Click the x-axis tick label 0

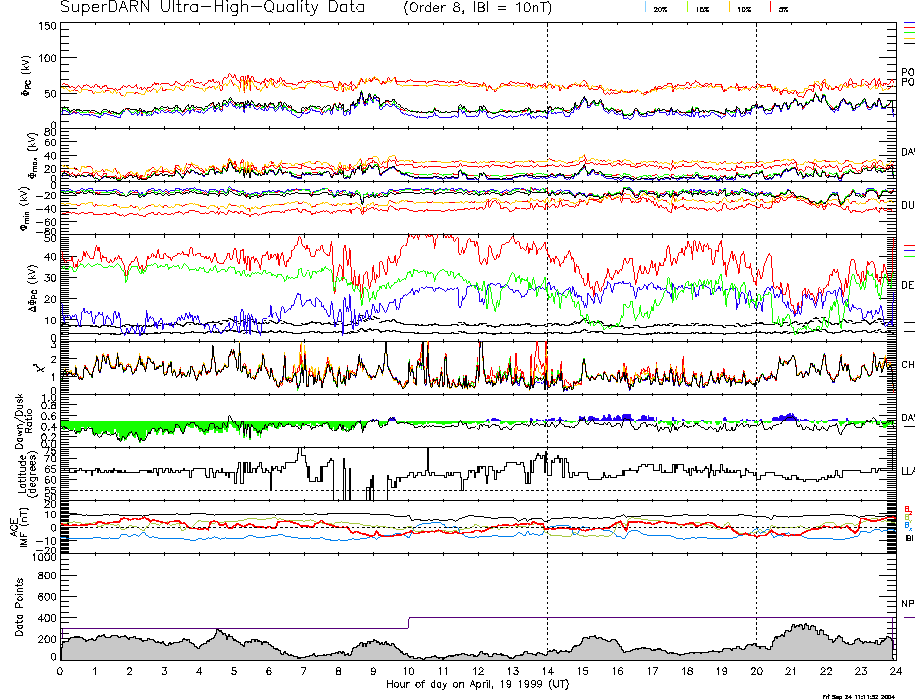pos(61,671)
